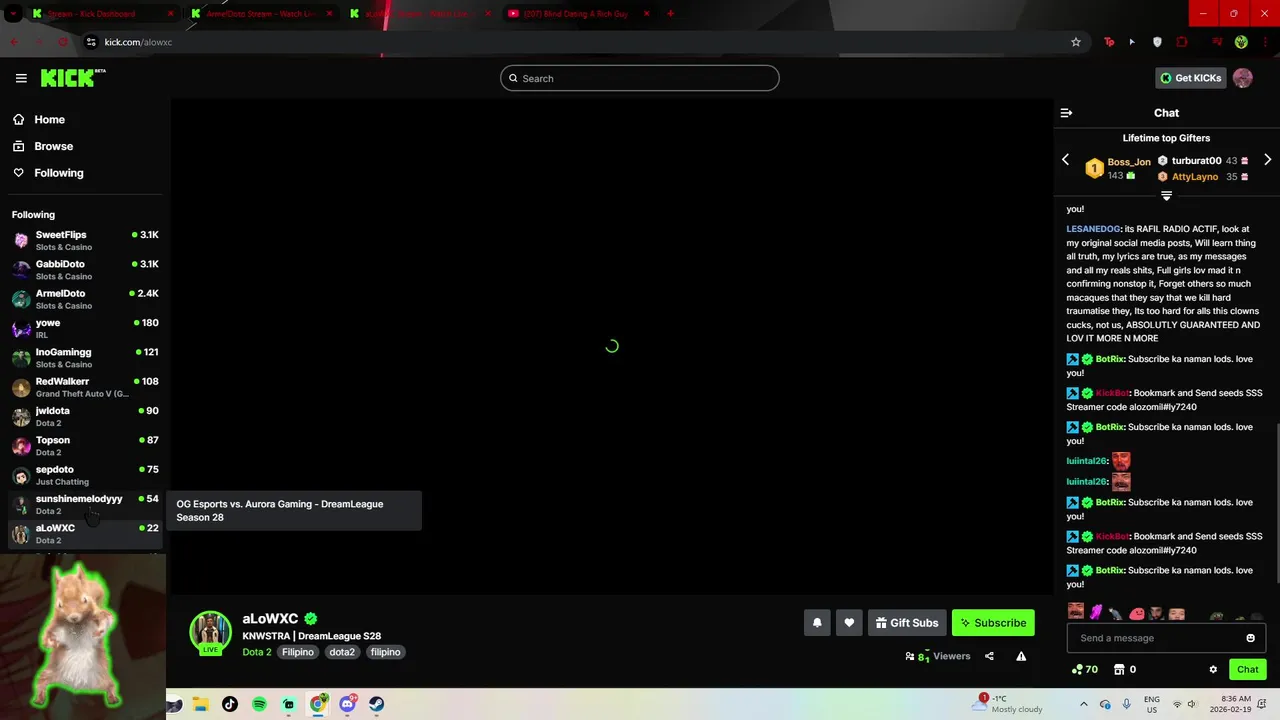Open sepdoto Just Chatting channel

(x=84, y=475)
